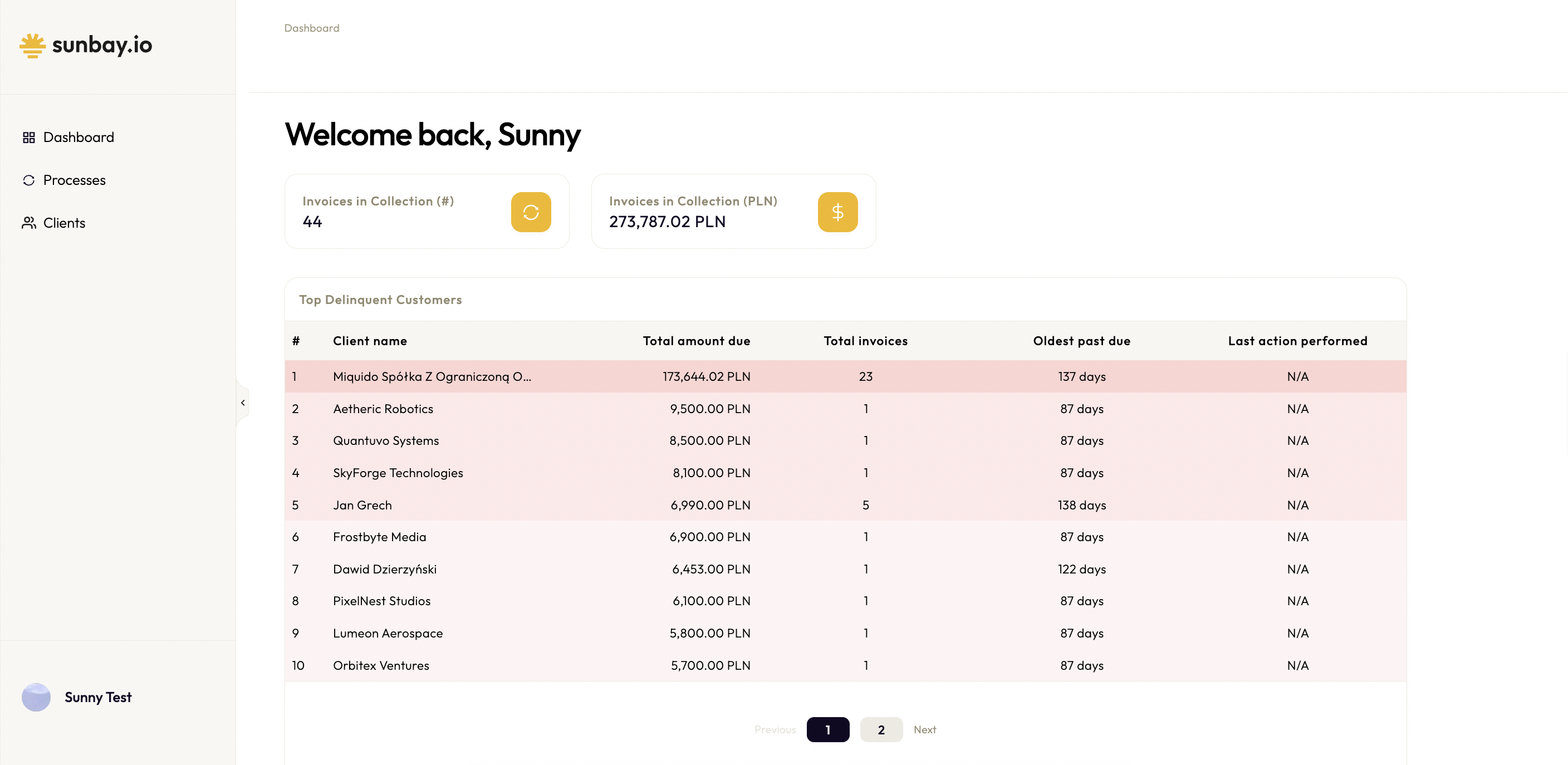Click the Clients people icon

point(28,223)
